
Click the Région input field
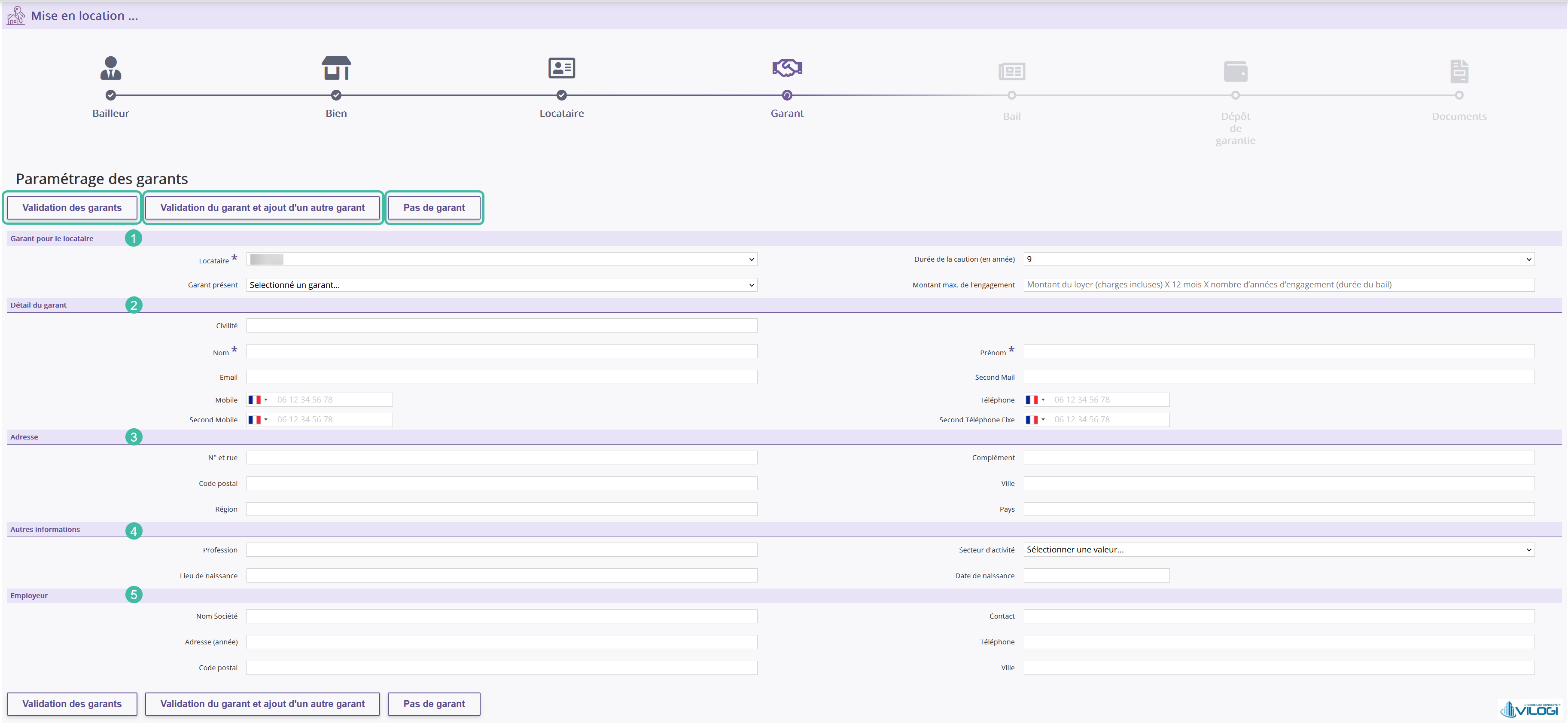click(502, 509)
